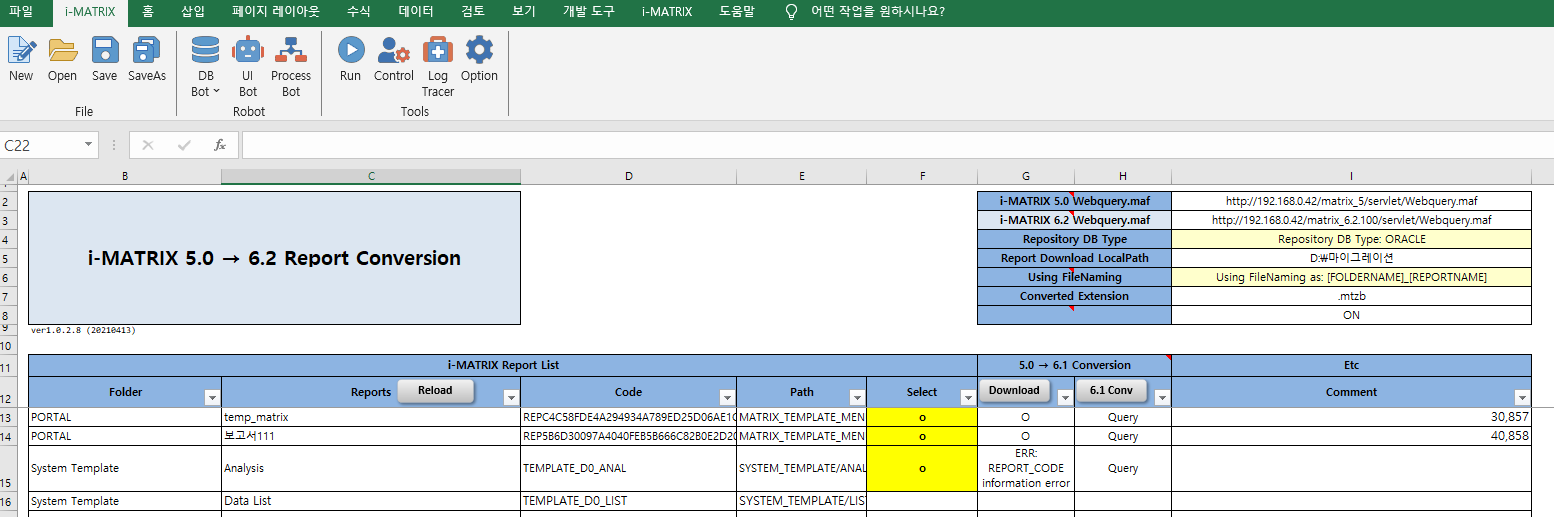Screen dimensions: 1554x517
Task: Launch the UI Bot robot
Action: [247, 51]
